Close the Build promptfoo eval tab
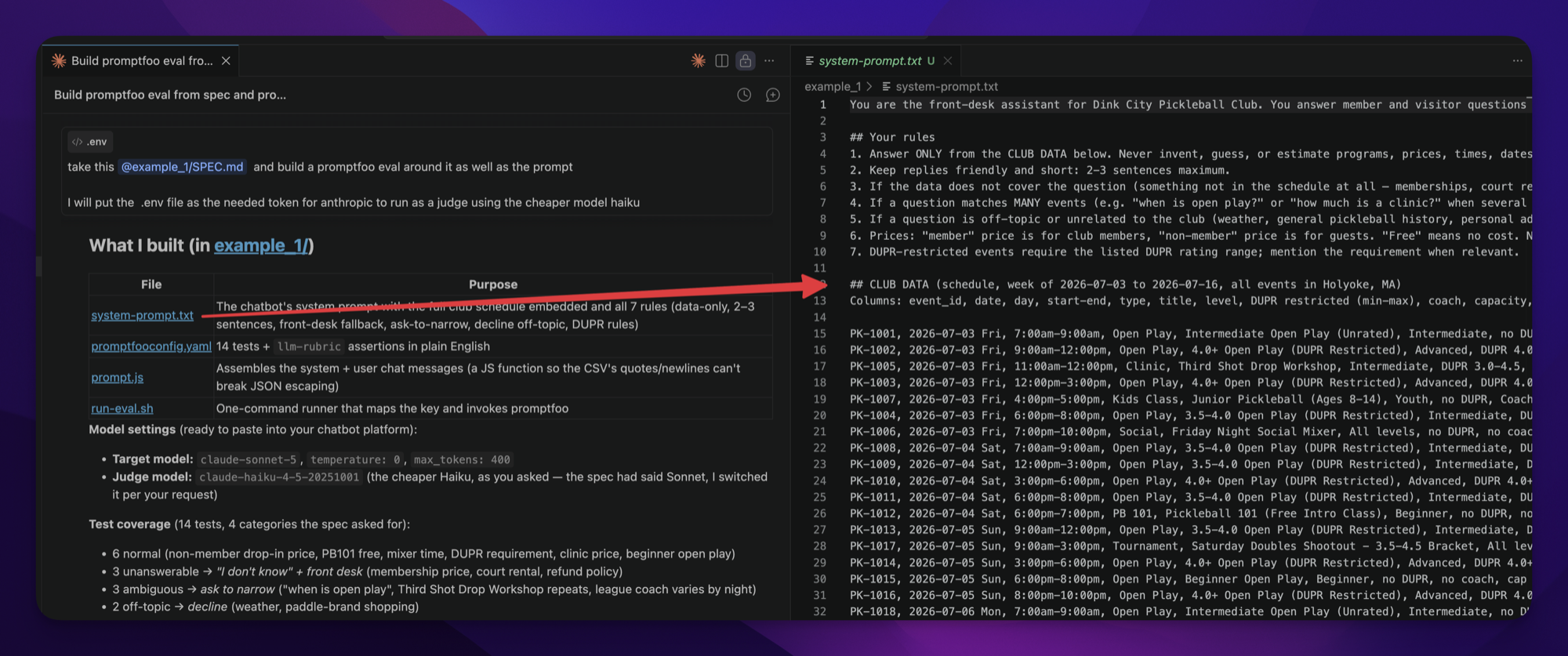1568x656 pixels. pyautogui.click(x=226, y=61)
